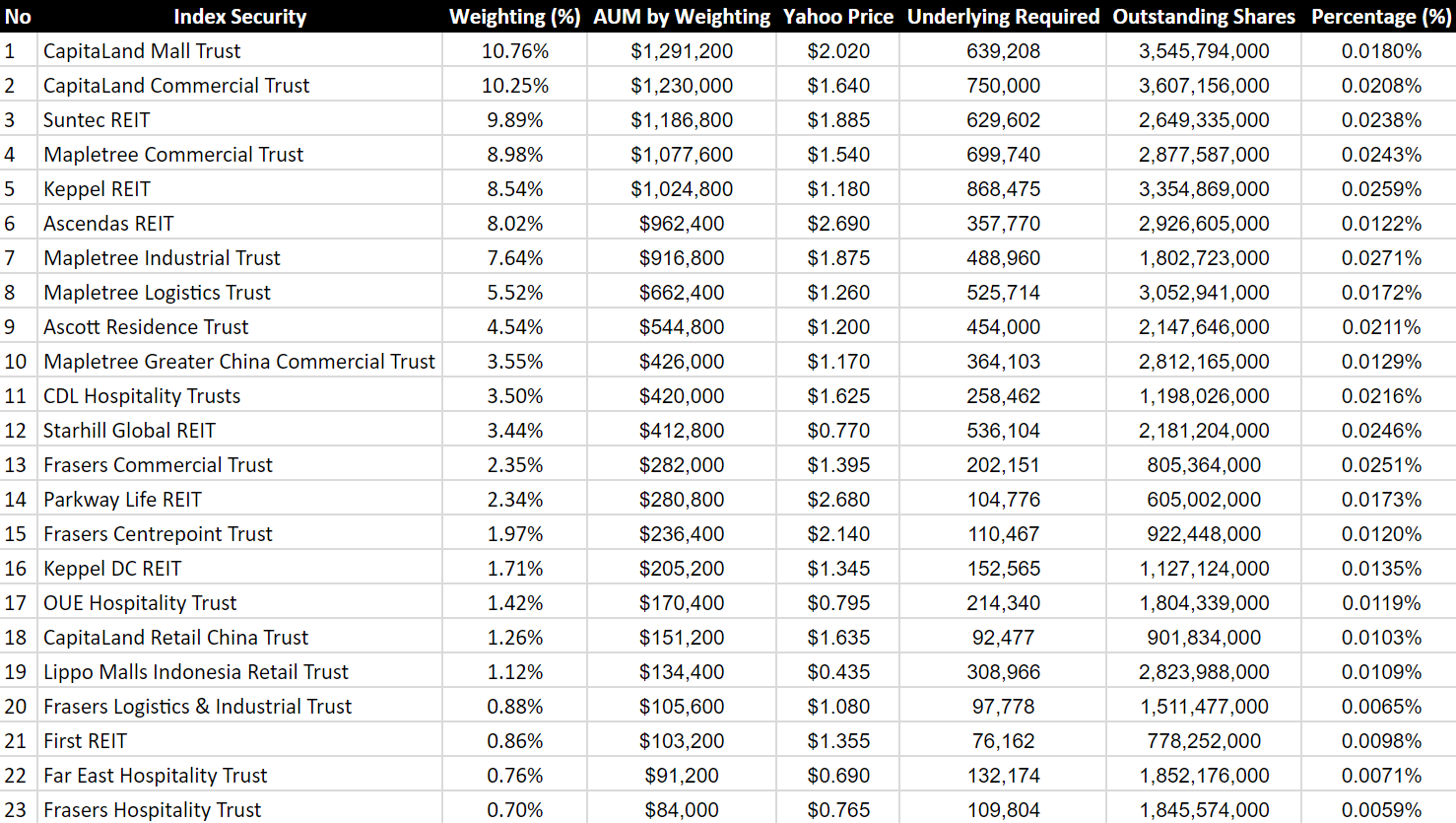Select the 'Outstanding Shares' header

point(1204,17)
